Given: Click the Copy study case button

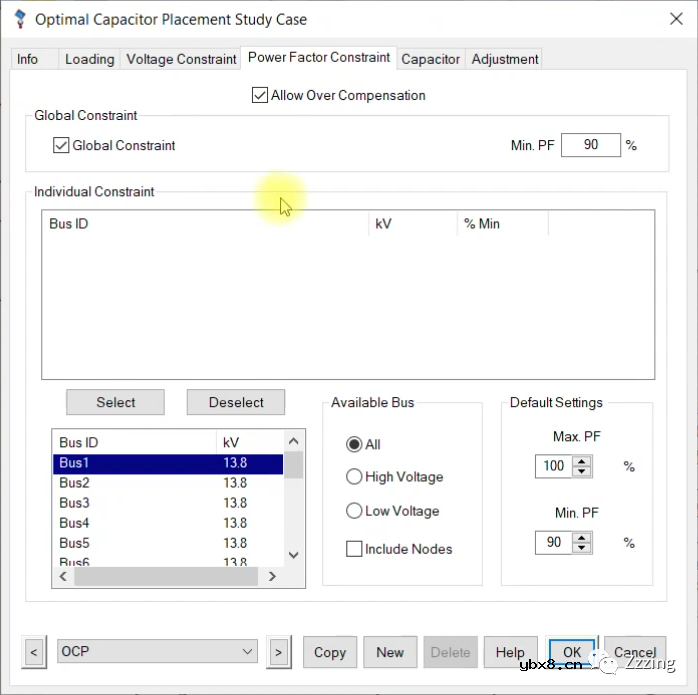Looking at the screenshot, I should [329, 652].
